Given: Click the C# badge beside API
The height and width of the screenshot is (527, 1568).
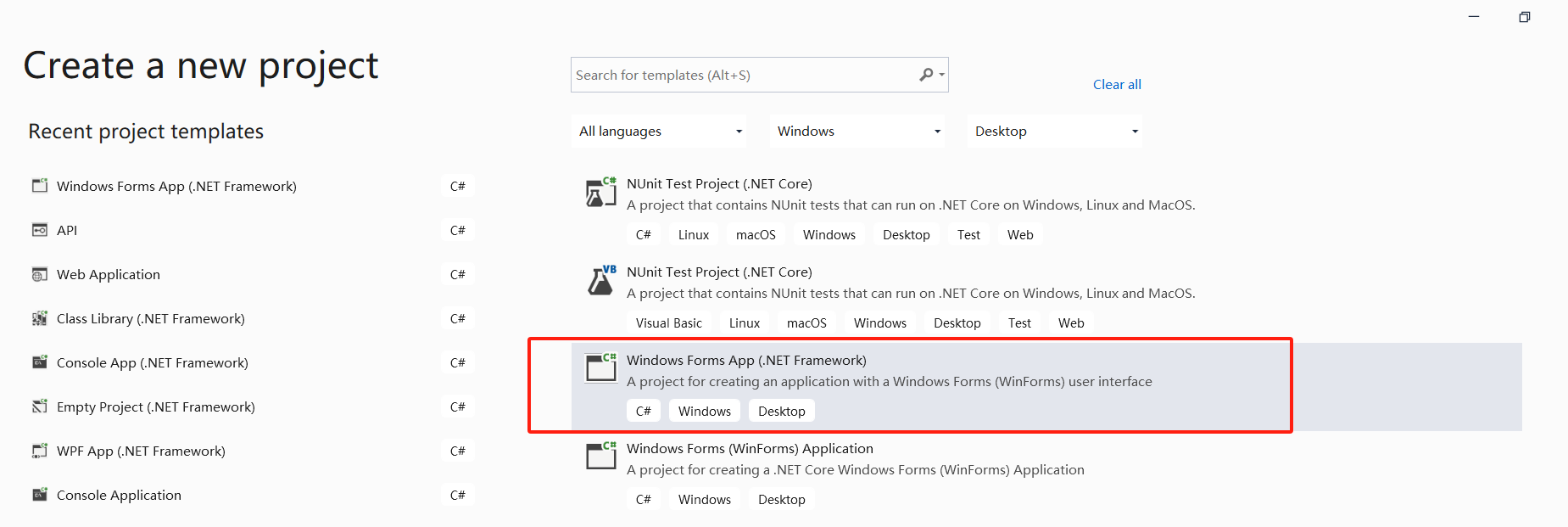Looking at the screenshot, I should click(x=458, y=230).
